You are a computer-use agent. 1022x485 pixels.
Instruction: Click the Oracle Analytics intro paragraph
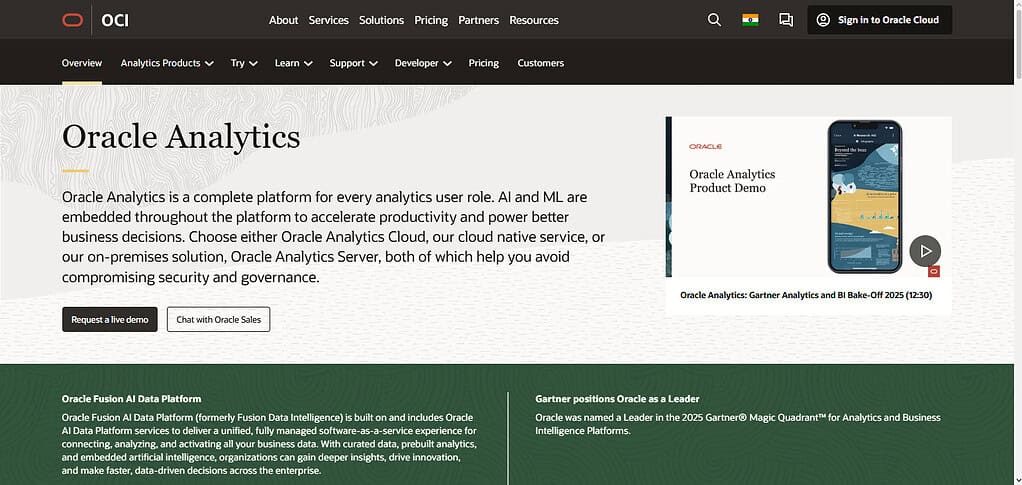(x=333, y=237)
